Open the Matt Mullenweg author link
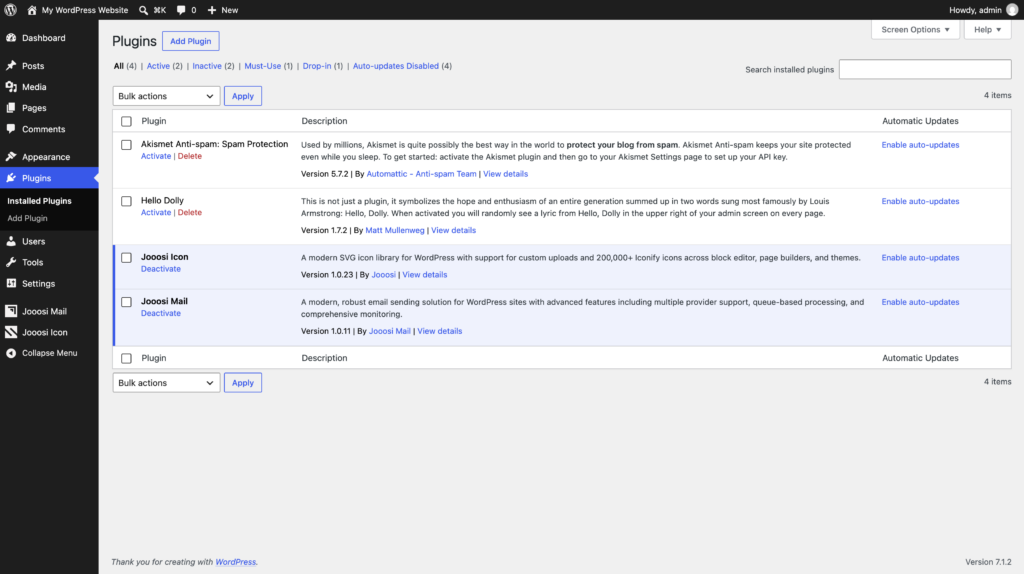Image resolution: width=1024 pixels, height=574 pixels. [394, 230]
